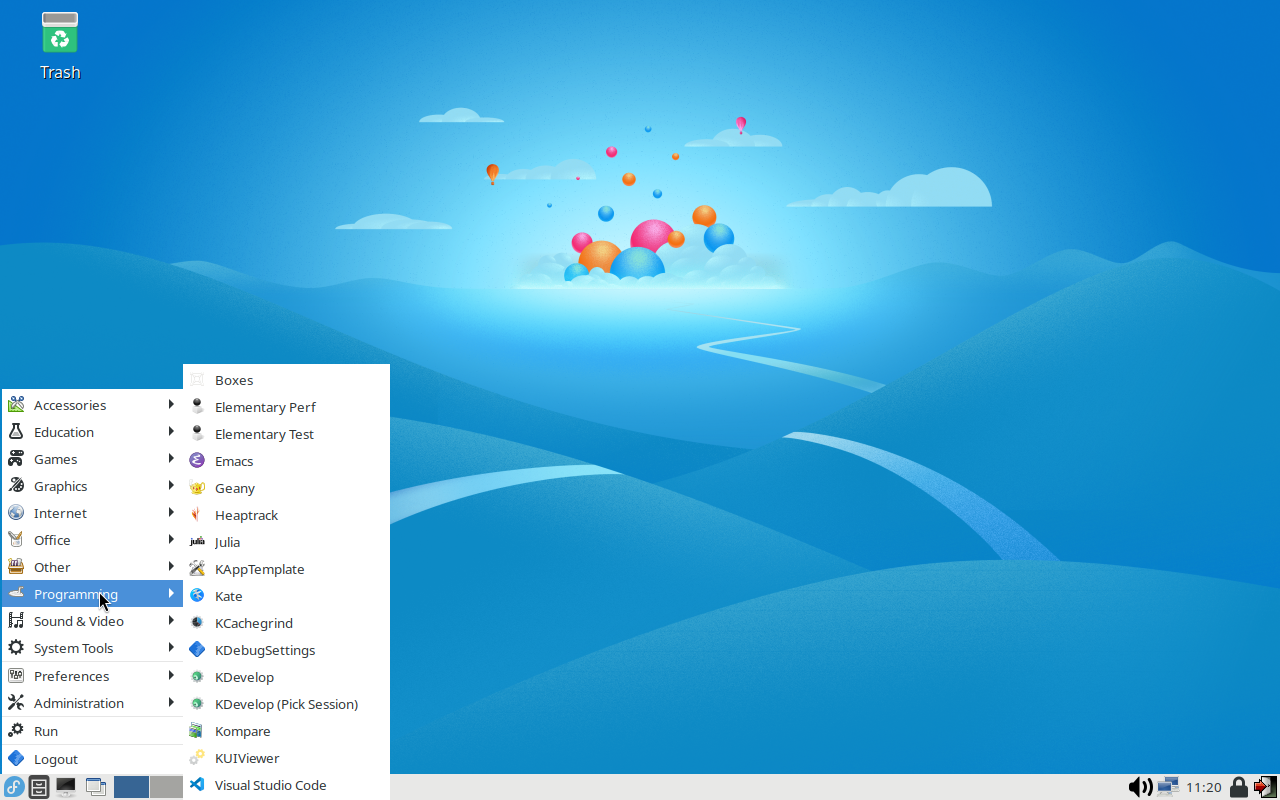The image size is (1280, 800).
Task: Expand the System Tools submenu
Action: tap(92, 648)
